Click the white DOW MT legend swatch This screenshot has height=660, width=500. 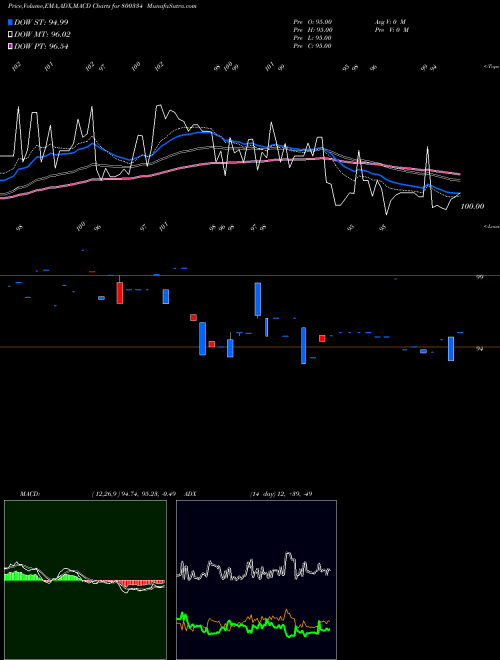pyautogui.click(x=10, y=35)
